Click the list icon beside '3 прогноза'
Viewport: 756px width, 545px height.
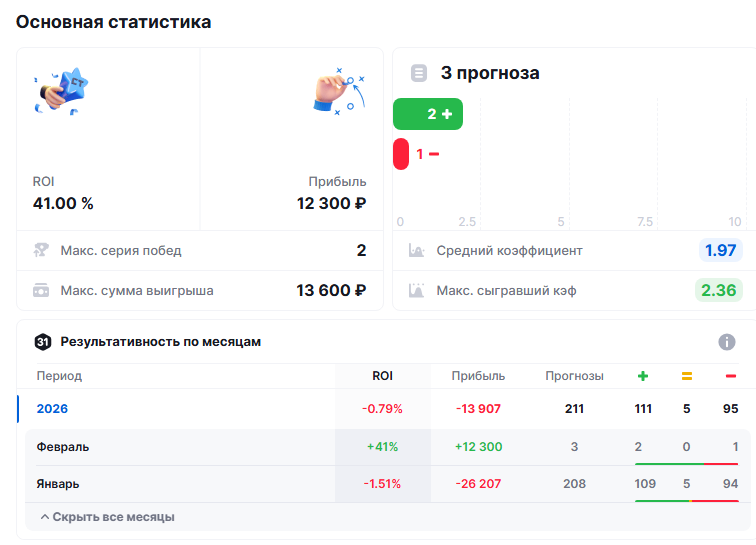pyautogui.click(x=419, y=73)
